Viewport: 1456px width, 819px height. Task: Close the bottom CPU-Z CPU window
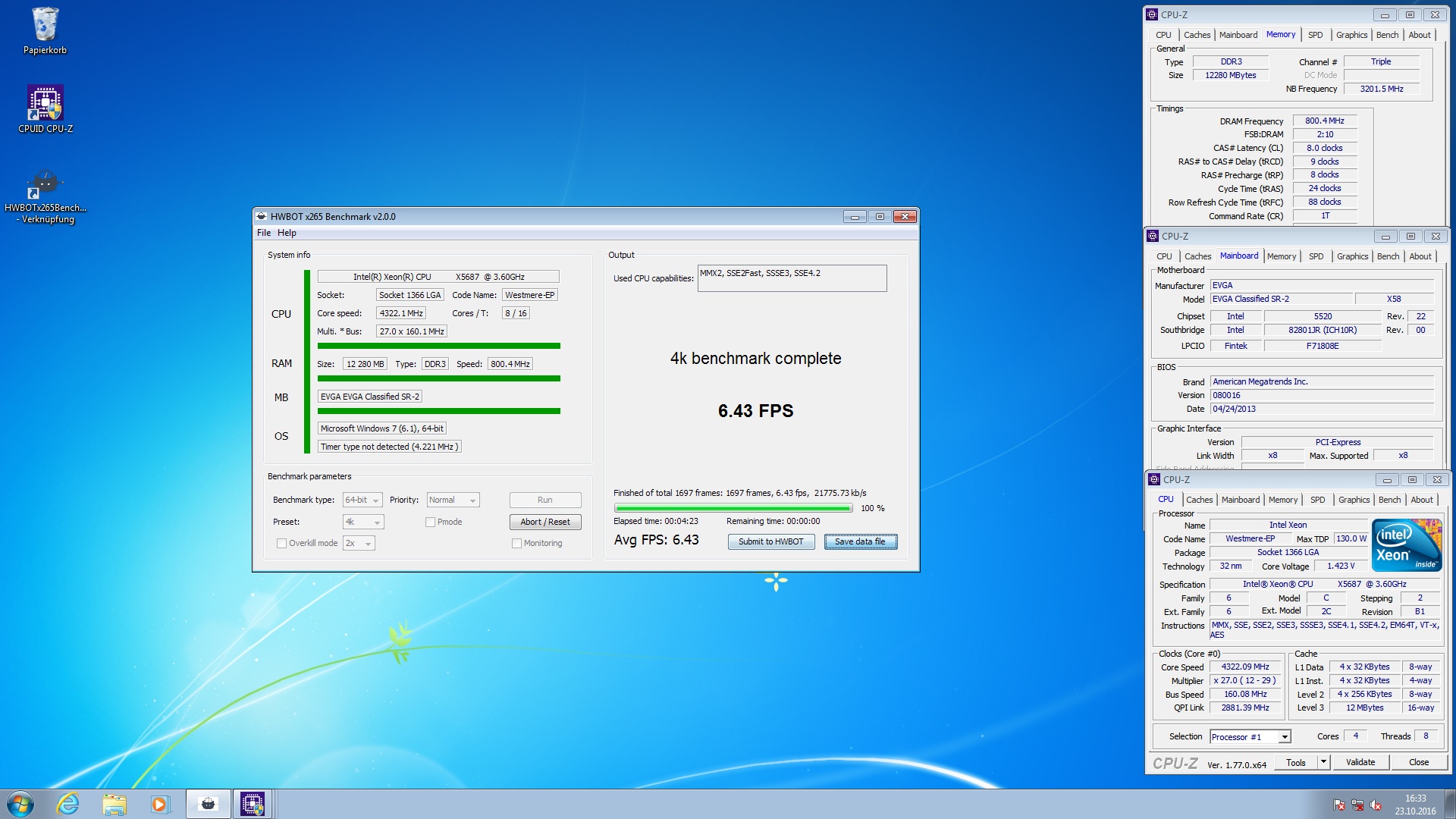click(1437, 480)
